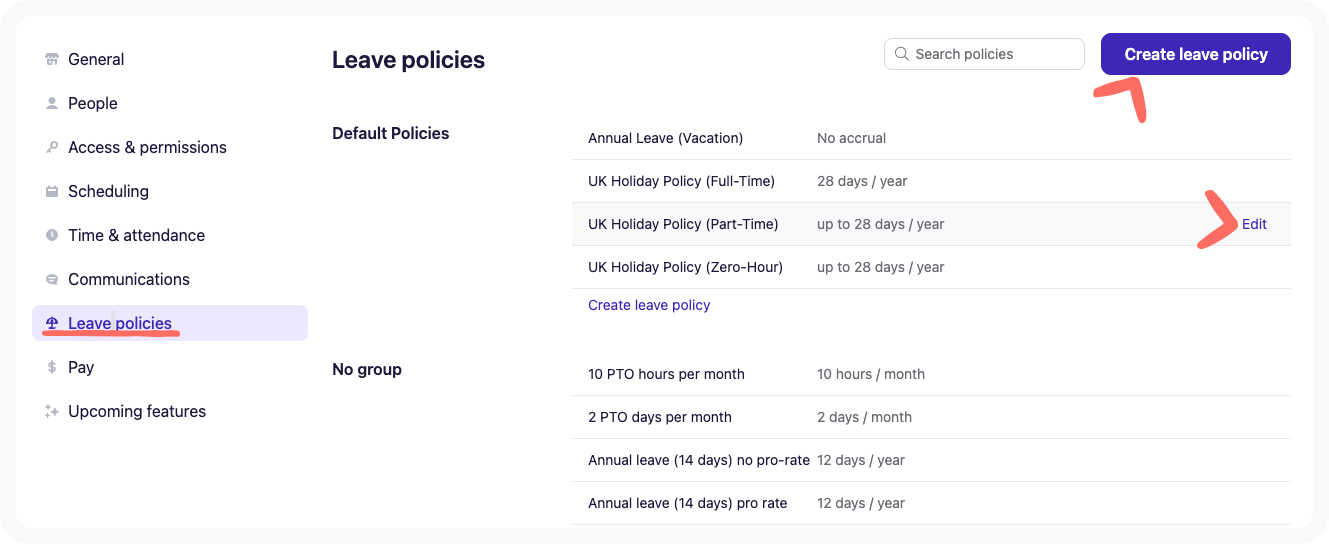Select the Annual Leave (Vacation) policy row
The height and width of the screenshot is (544, 1329).
[665, 138]
